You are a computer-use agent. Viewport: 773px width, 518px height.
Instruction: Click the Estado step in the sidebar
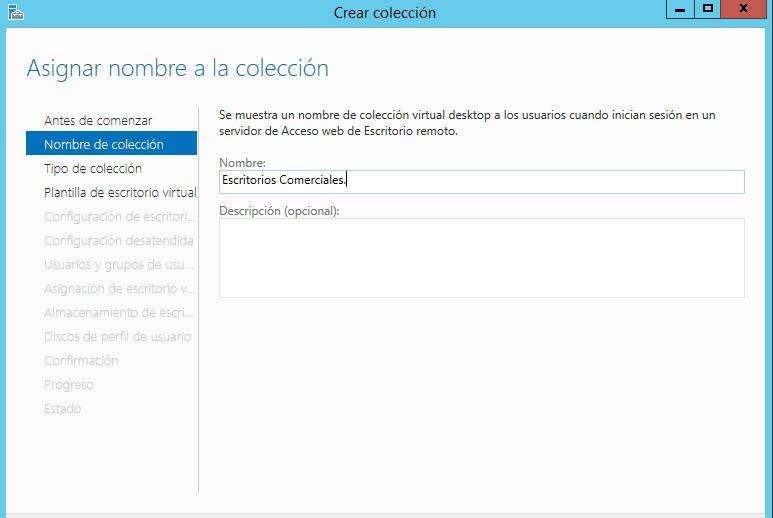(63, 409)
